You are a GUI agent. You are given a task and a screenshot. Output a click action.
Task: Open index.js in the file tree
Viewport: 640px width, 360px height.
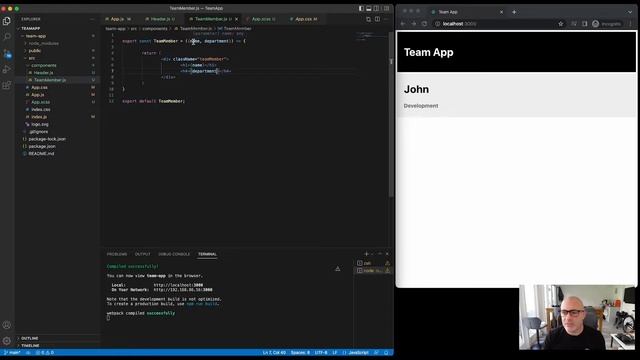click(x=39, y=117)
